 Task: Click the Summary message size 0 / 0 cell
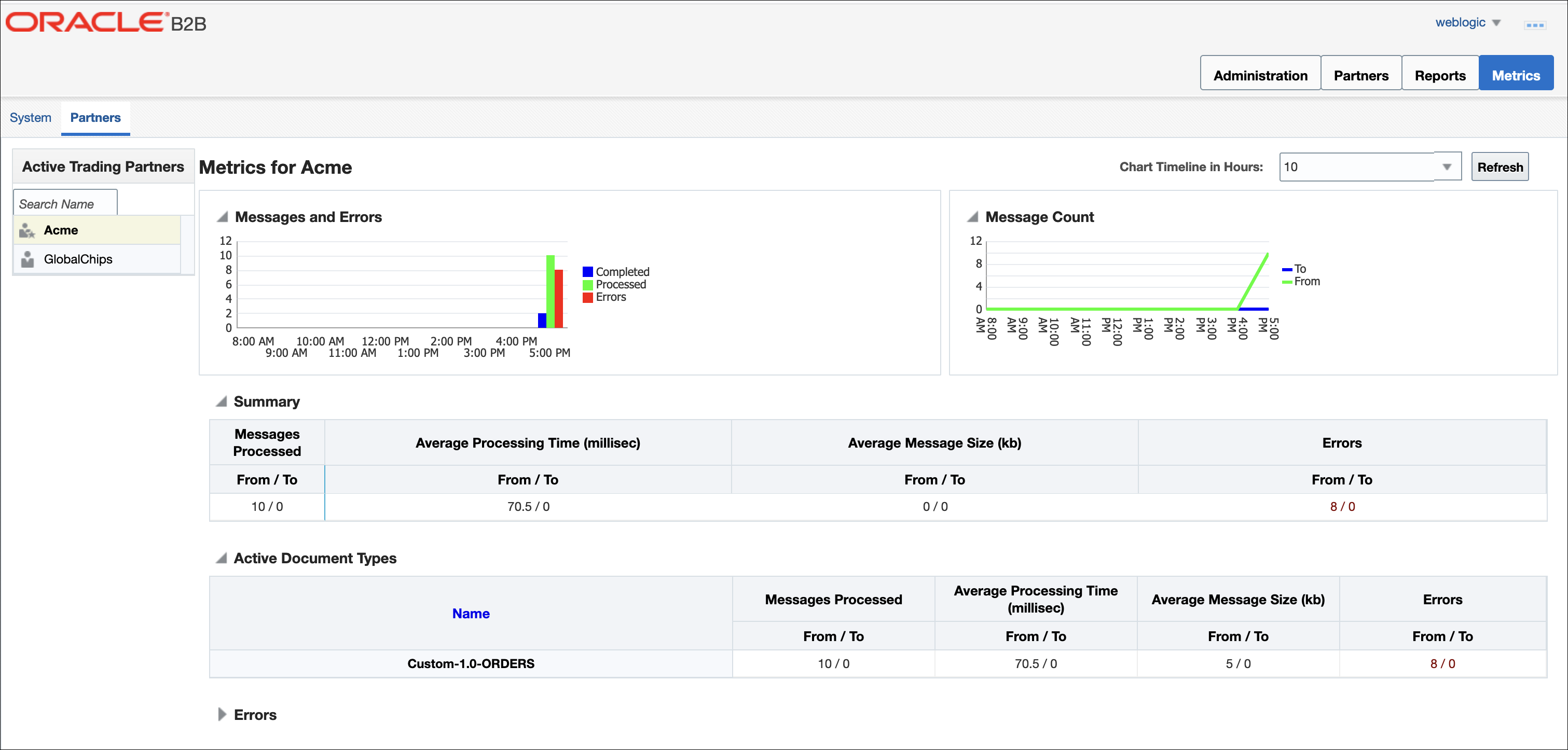tap(935, 506)
